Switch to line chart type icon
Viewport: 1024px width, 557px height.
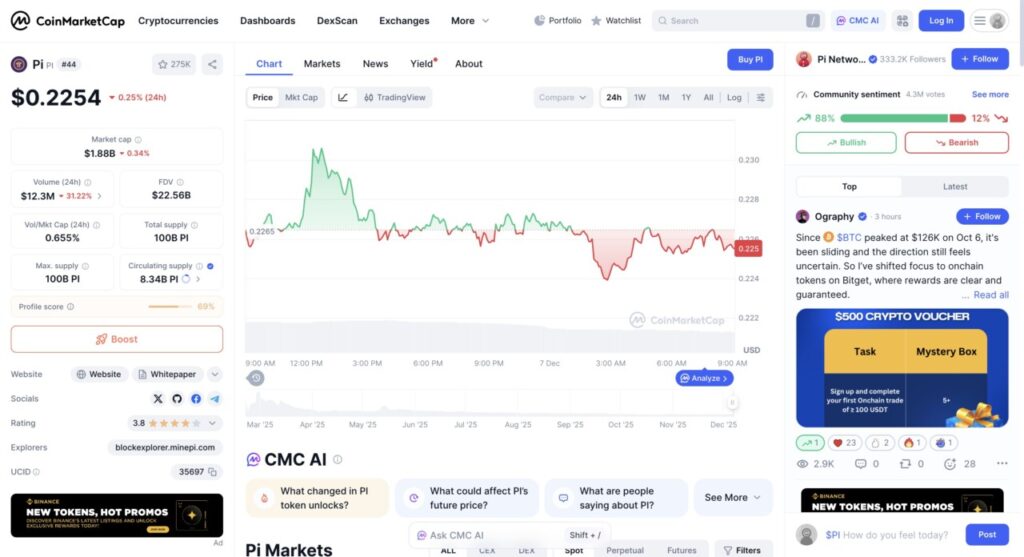[x=343, y=98]
